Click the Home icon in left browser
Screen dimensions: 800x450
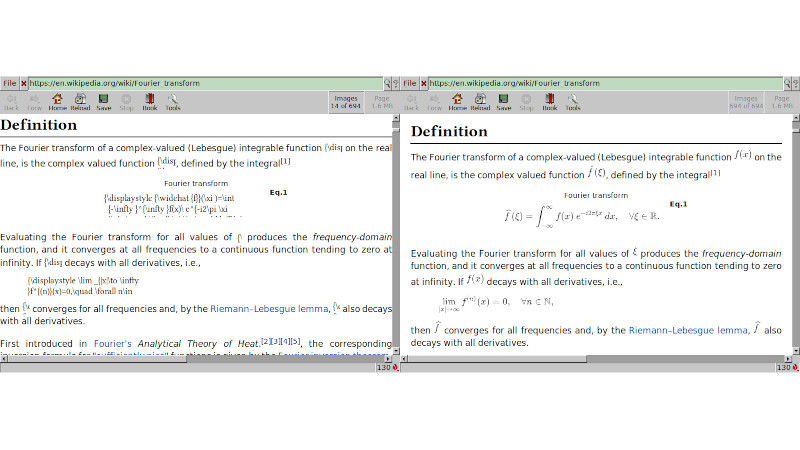57,101
